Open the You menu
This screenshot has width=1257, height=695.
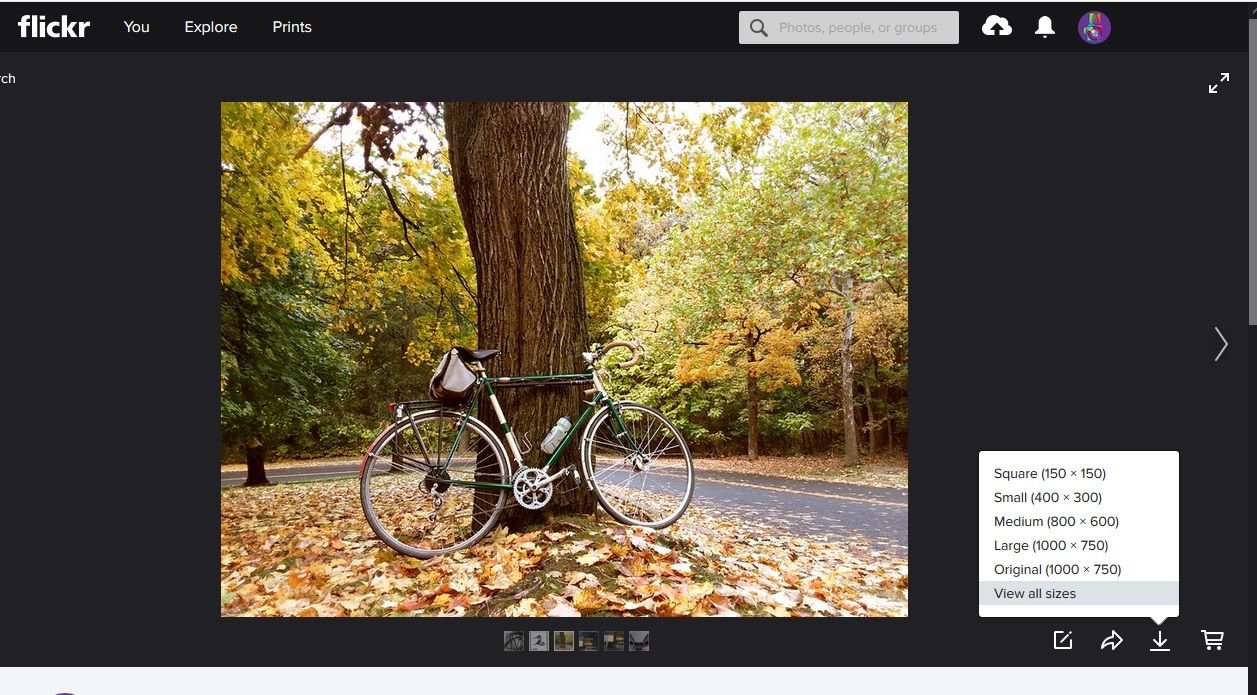pos(137,27)
